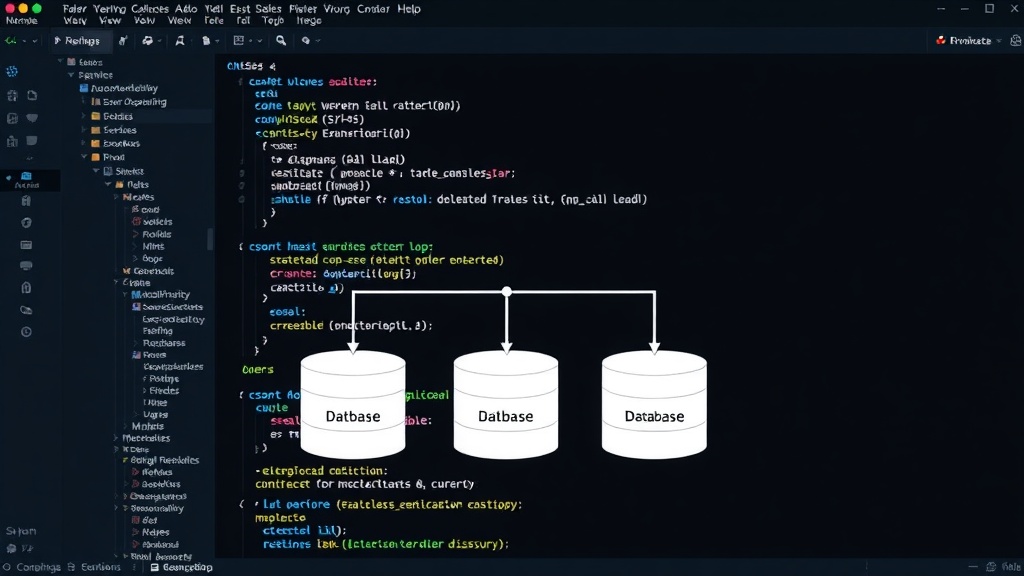
Task: Collapse the Ralts folder node
Action: [x=108, y=185]
